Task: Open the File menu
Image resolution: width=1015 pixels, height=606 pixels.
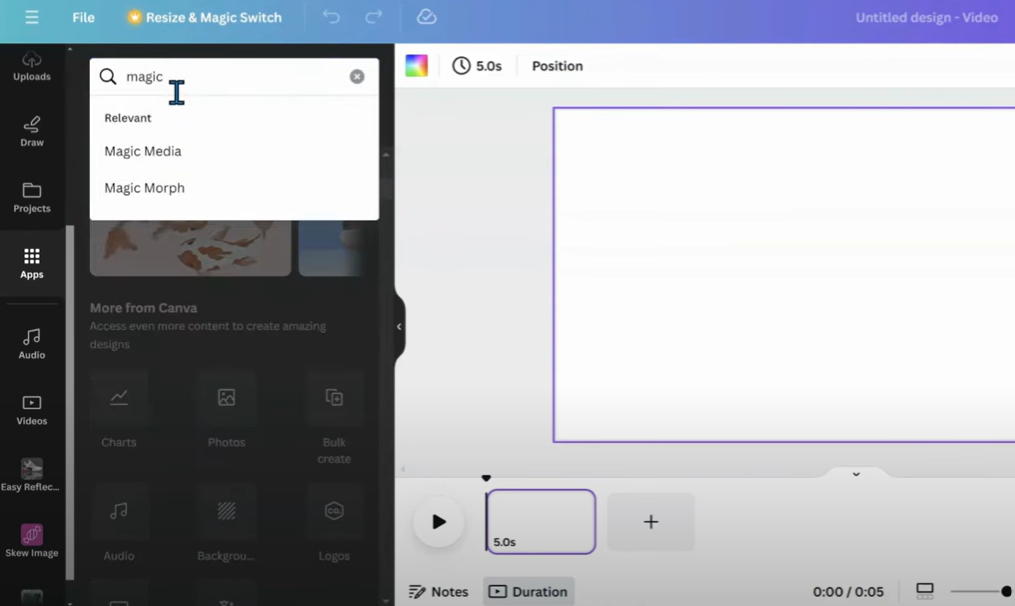Action: point(83,17)
